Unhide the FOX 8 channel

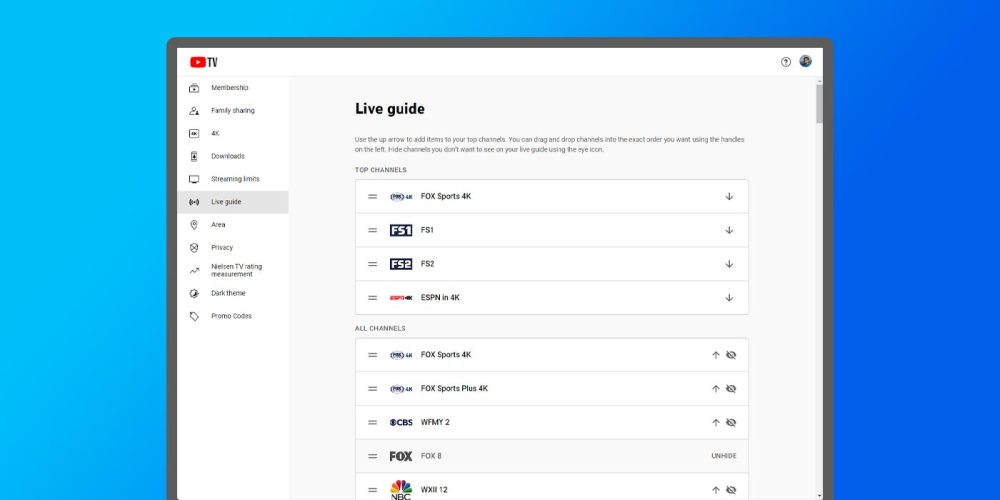(x=723, y=456)
